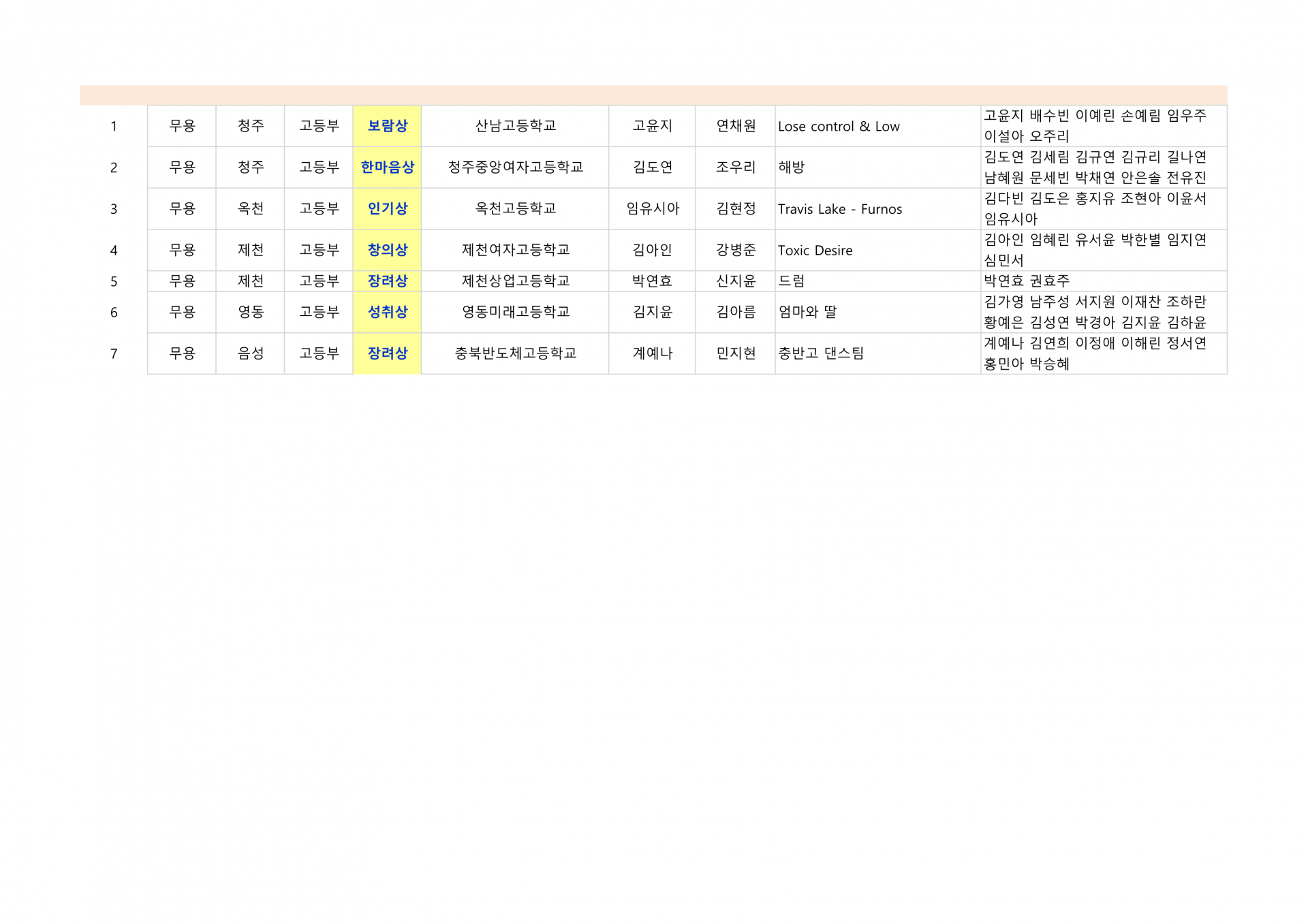1308x924 pixels.
Task: Select the award cell 한마음상
Action: (387, 168)
